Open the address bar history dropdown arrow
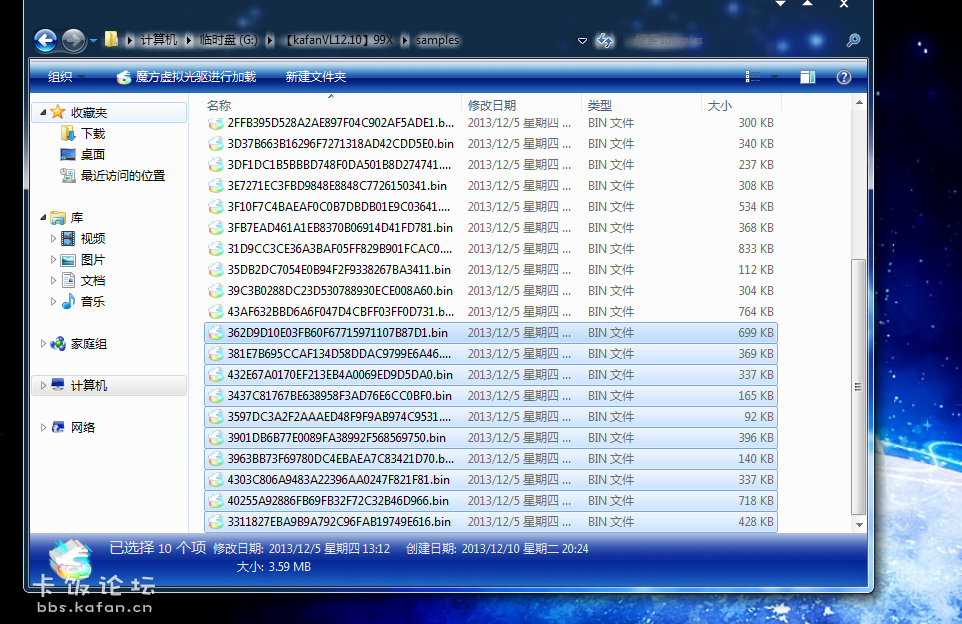Viewport: 962px width, 624px height. pyautogui.click(x=582, y=41)
